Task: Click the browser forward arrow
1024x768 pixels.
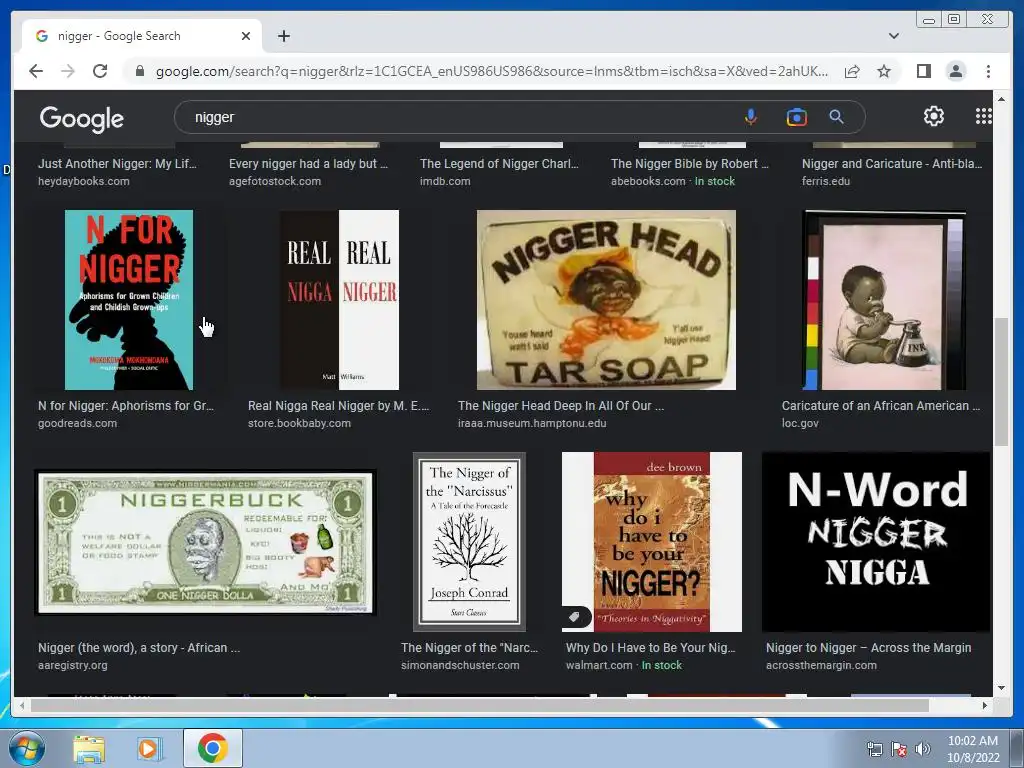Action: pos(68,71)
